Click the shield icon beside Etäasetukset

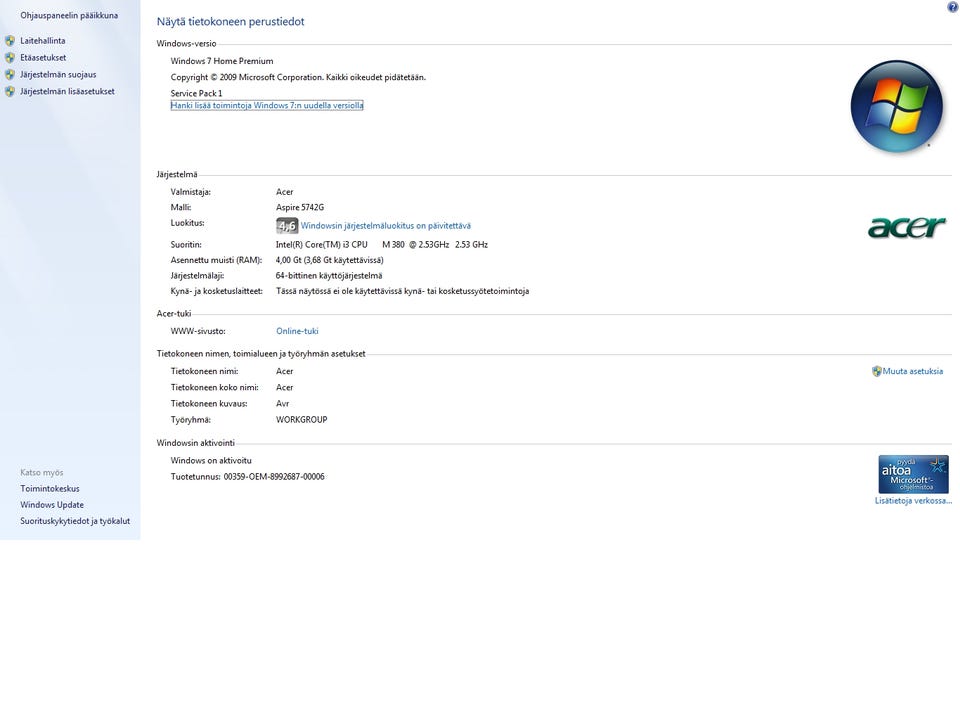tap(10, 58)
